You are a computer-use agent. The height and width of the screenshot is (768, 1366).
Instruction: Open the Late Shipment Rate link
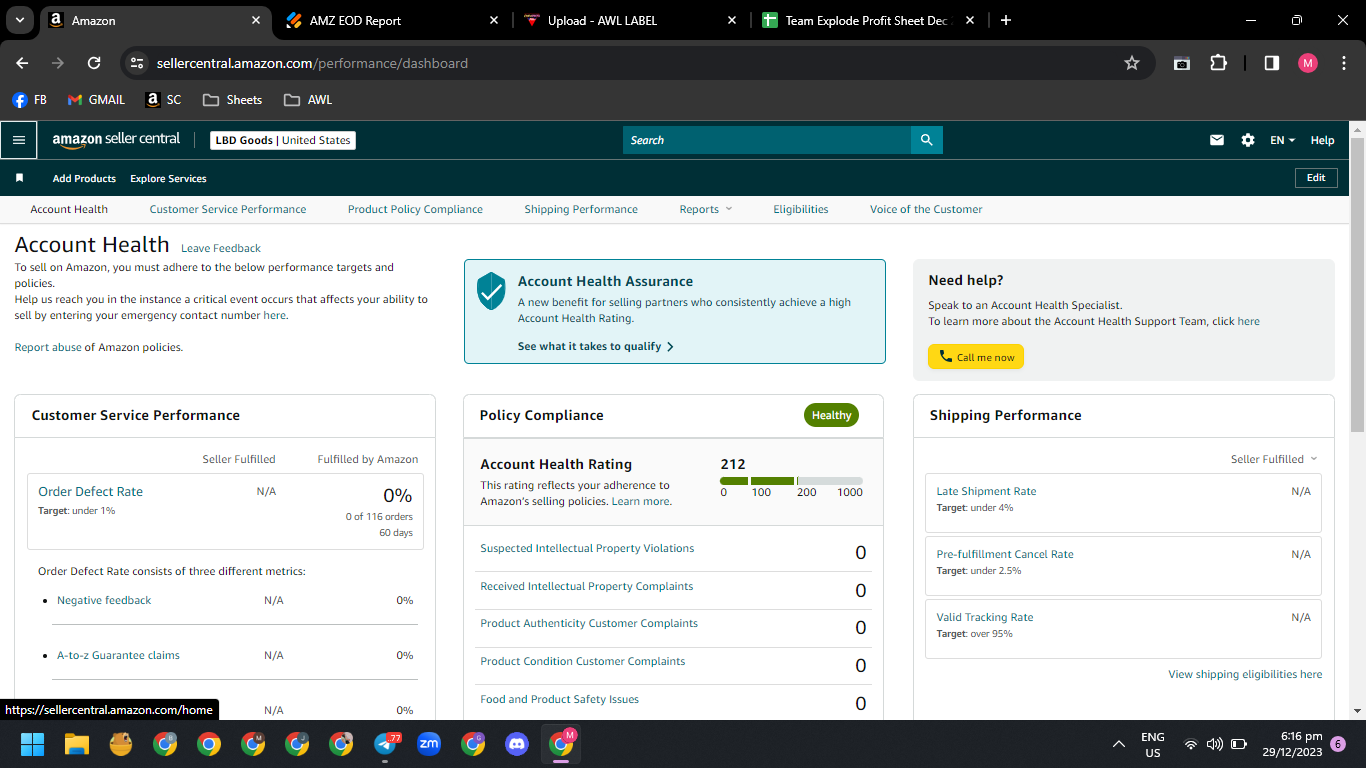(x=986, y=491)
